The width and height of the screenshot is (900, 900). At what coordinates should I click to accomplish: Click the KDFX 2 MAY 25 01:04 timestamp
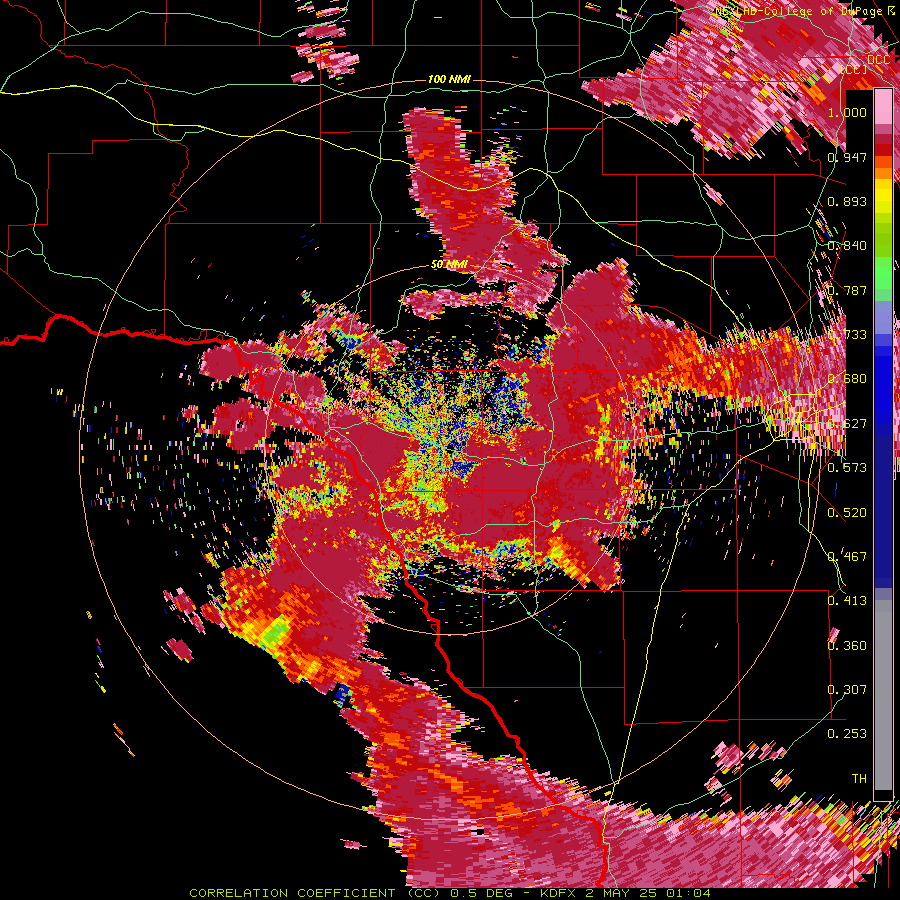(x=625, y=893)
